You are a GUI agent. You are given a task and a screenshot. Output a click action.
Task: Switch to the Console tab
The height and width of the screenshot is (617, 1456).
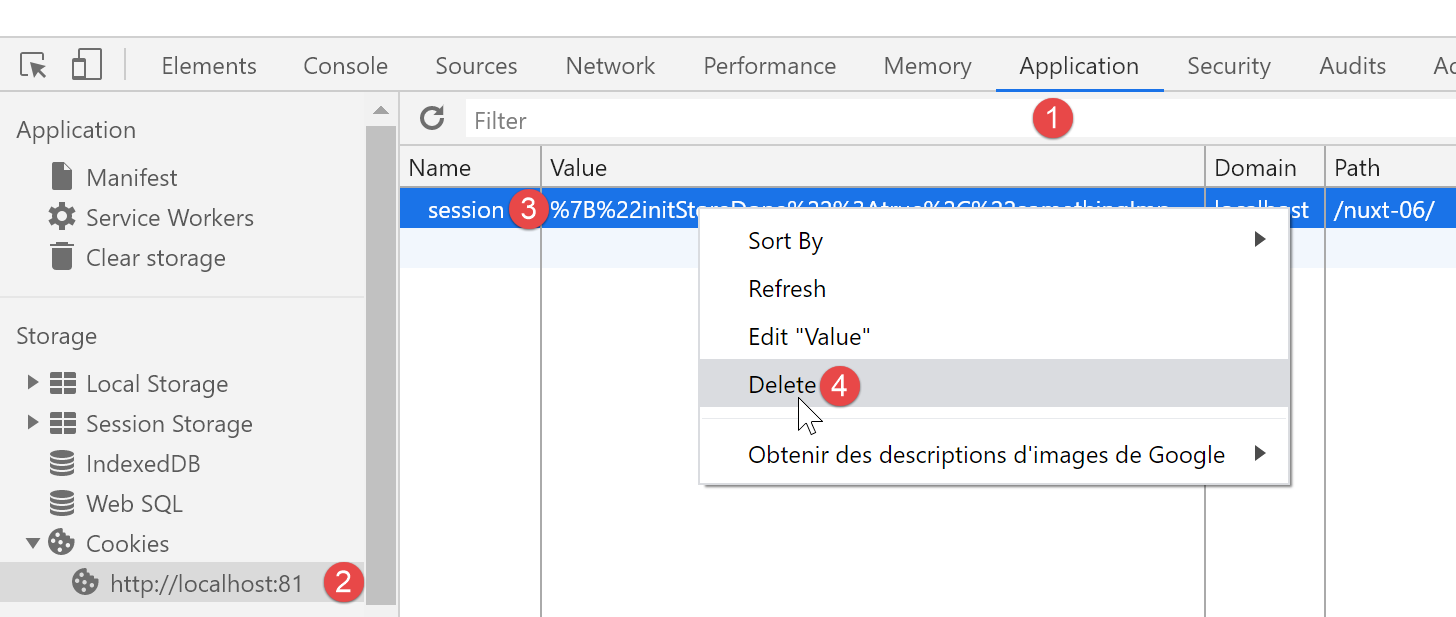coord(345,66)
